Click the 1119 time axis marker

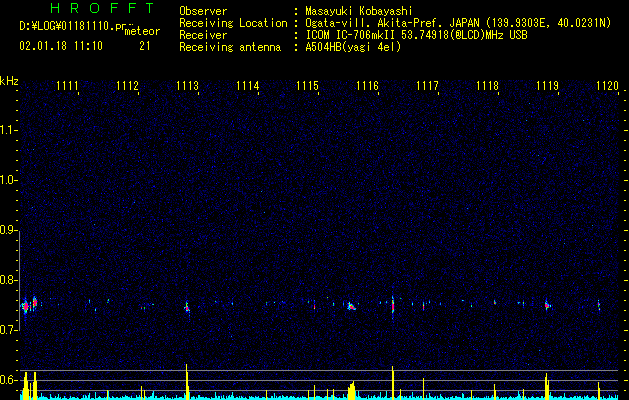(x=548, y=85)
